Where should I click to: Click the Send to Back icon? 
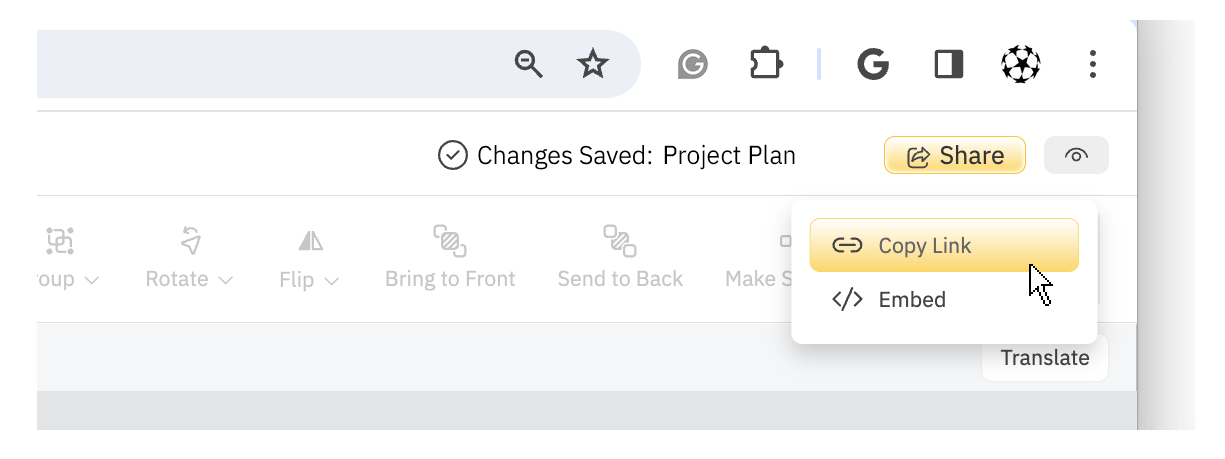tap(620, 241)
